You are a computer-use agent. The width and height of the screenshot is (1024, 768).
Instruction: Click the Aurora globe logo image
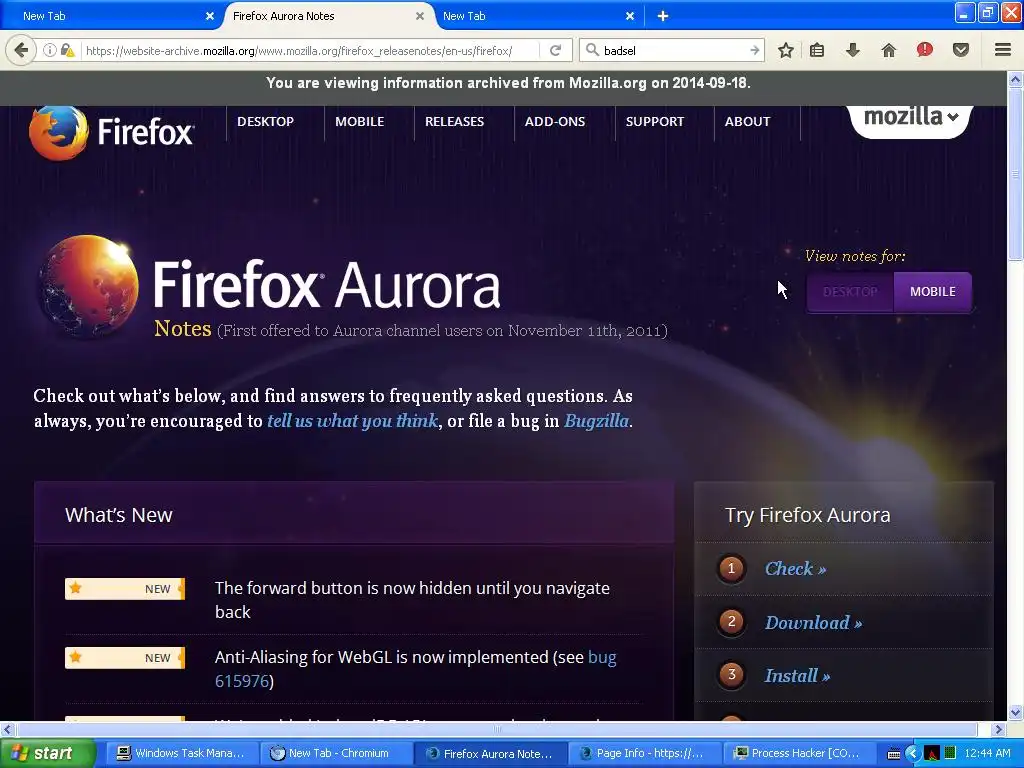coord(88,287)
